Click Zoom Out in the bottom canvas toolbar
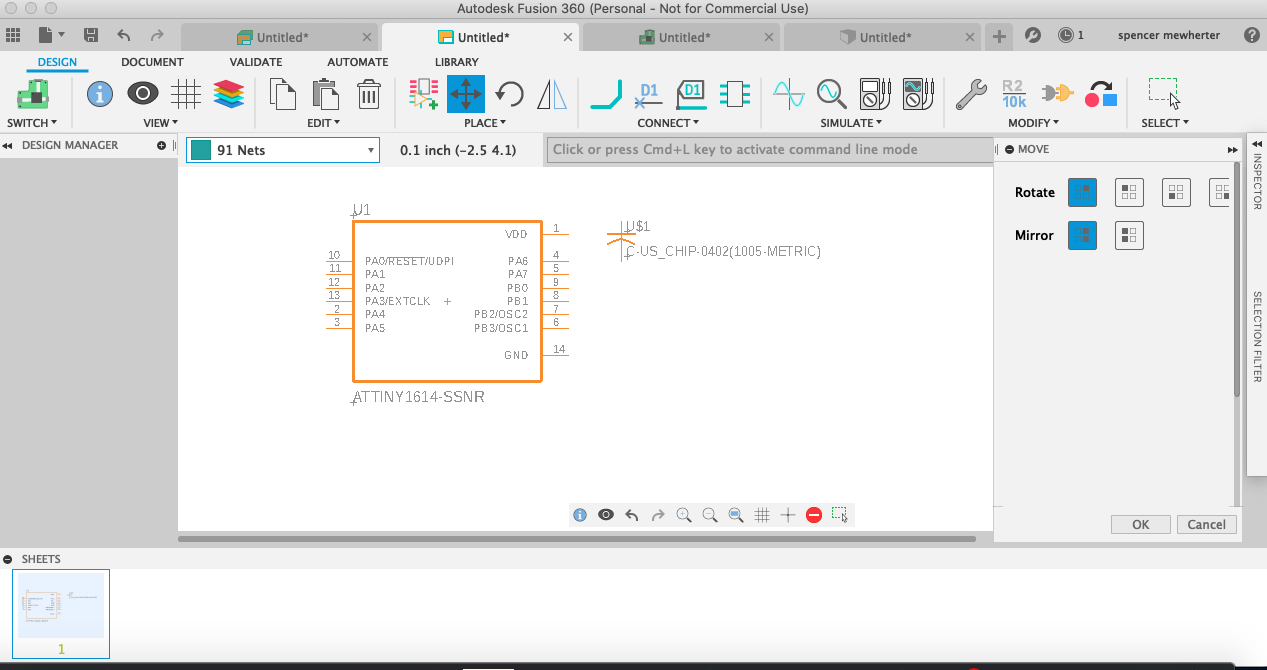The height and width of the screenshot is (670, 1267). (710, 515)
